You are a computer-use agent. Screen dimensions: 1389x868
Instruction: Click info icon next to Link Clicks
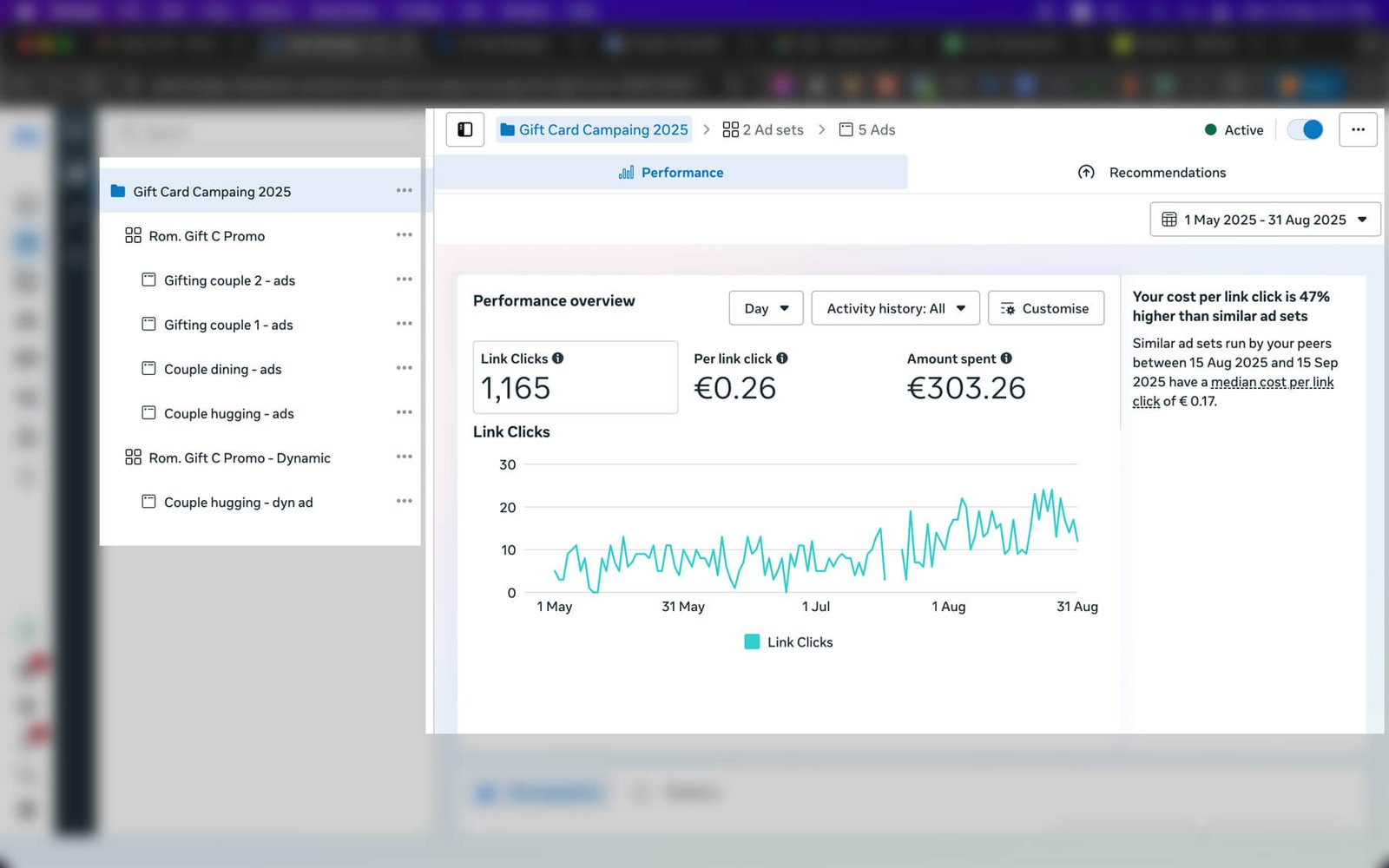pos(558,358)
